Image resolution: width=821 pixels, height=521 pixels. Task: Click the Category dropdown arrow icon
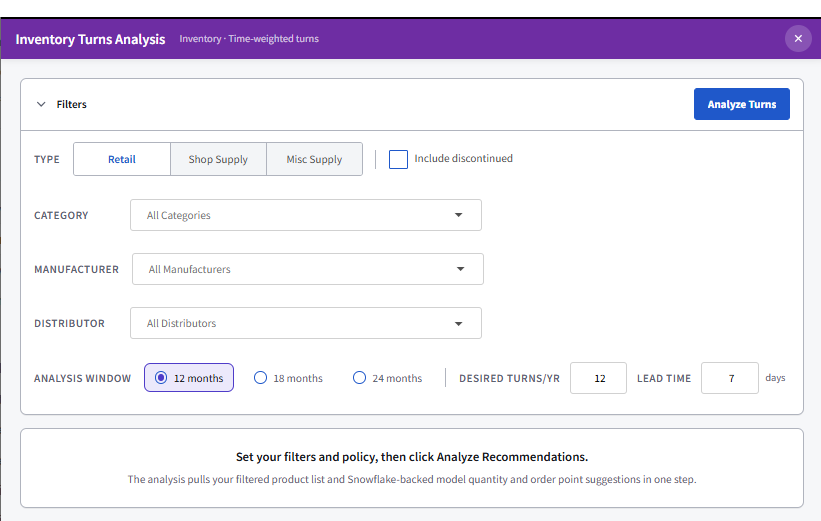click(x=459, y=215)
